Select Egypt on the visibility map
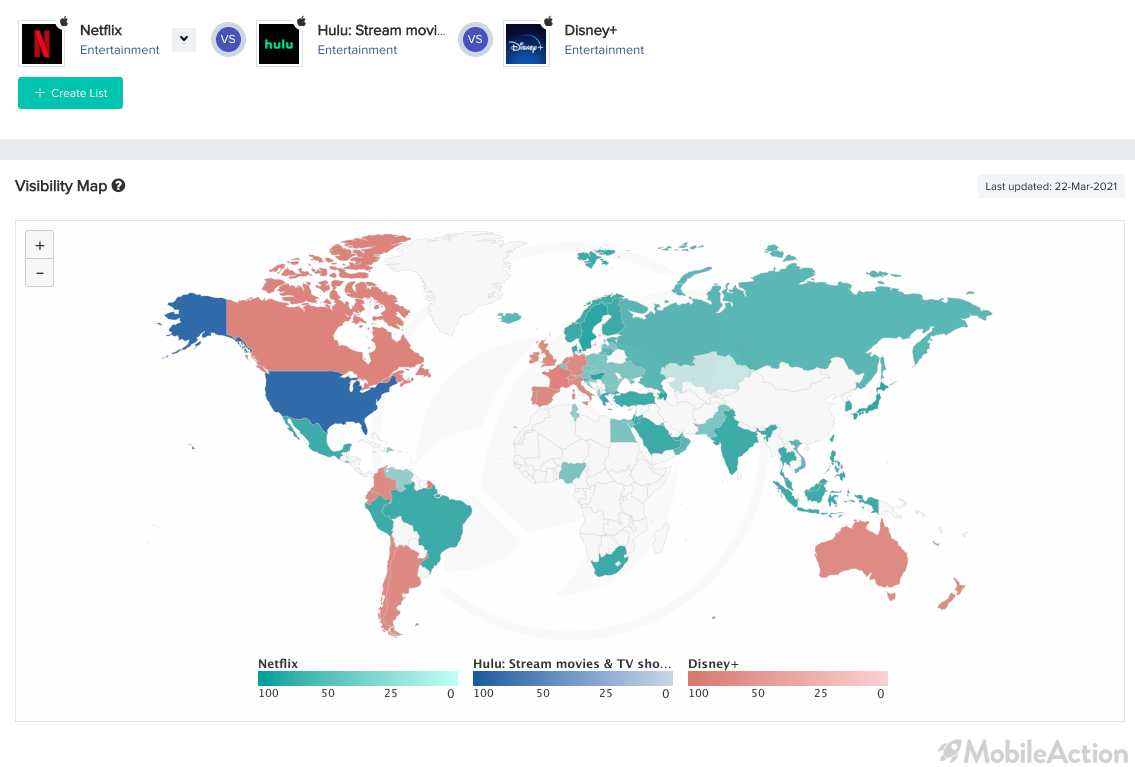This screenshot has height=767, width=1135. click(x=621, y=431)
